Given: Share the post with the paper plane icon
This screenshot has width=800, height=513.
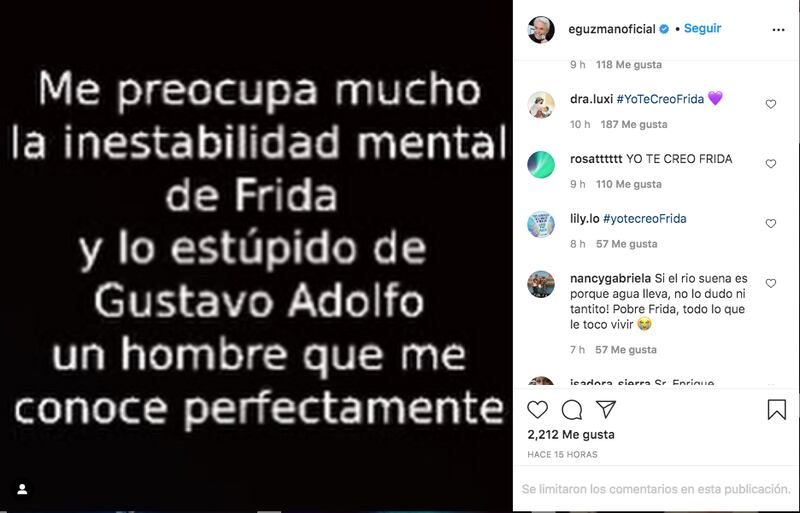Looking at the screenshot, I should point(606,409).
